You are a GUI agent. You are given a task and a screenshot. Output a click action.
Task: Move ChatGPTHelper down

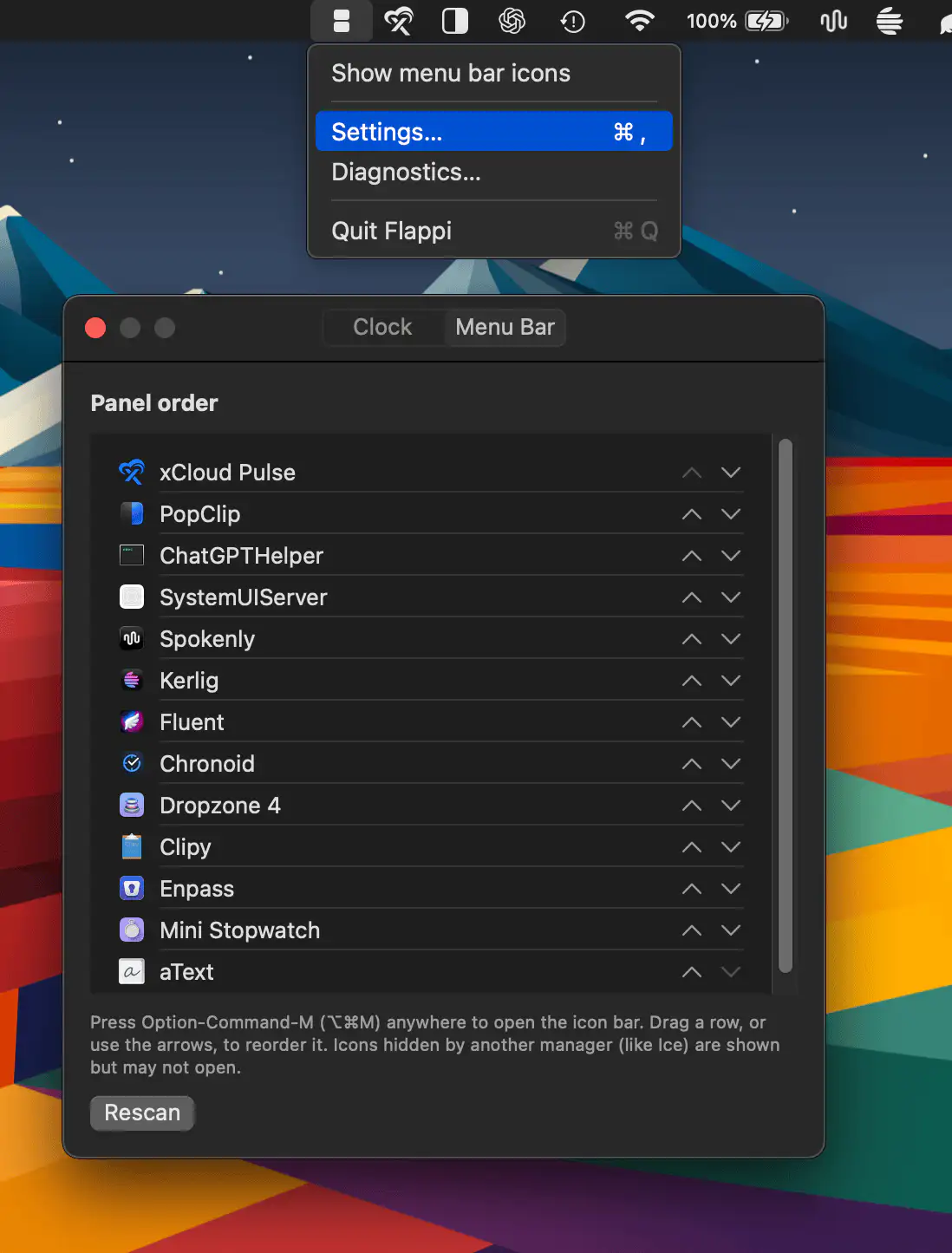pyautogui.click(x=731, y=556)
